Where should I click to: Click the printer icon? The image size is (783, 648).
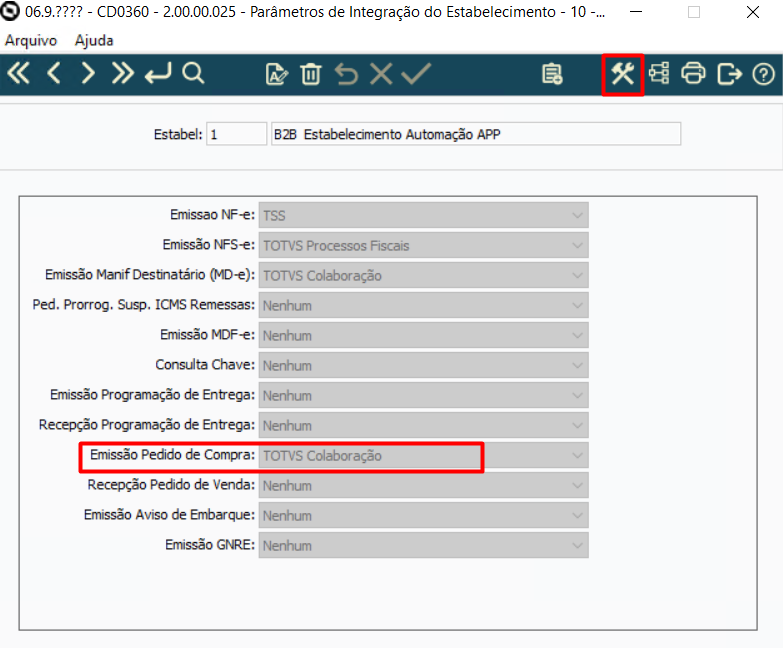tap(694, 74)
